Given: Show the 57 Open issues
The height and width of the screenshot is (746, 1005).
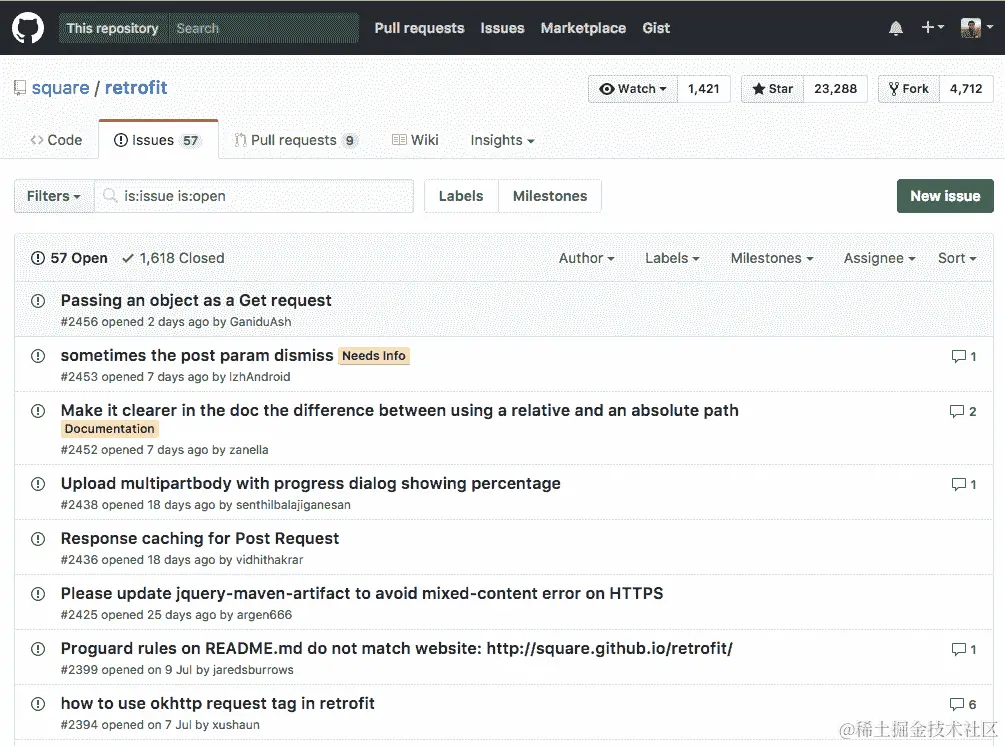Looking at the screenshot, I should click(x=69, y=258).
